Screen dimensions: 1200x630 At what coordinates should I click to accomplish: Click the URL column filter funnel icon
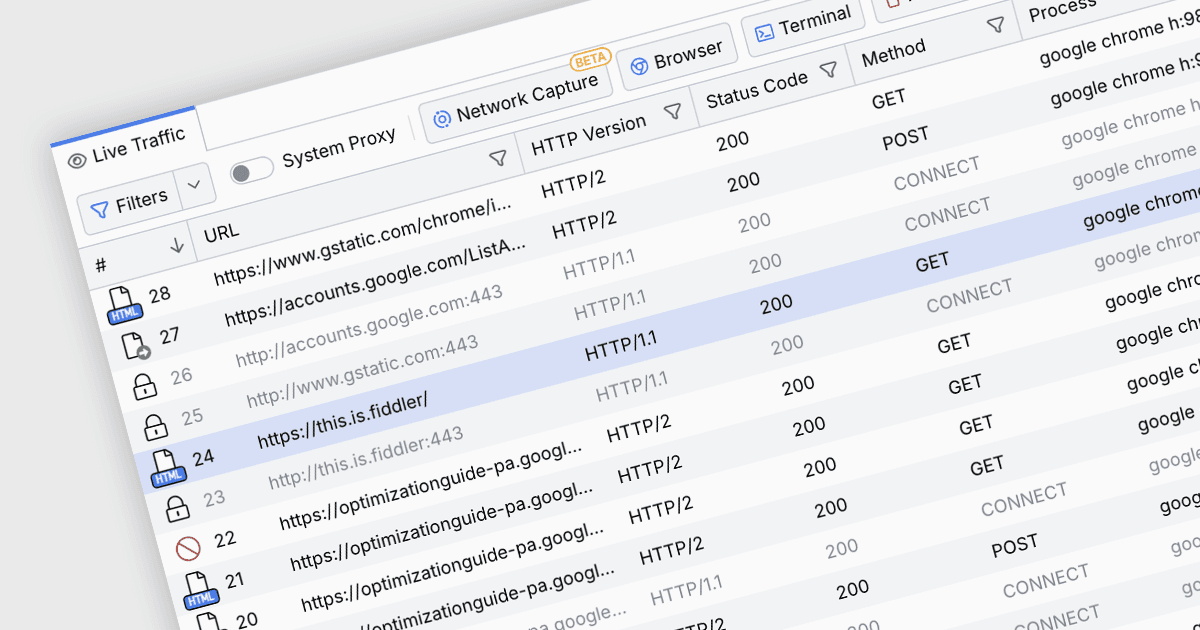(x=497, y=158)
